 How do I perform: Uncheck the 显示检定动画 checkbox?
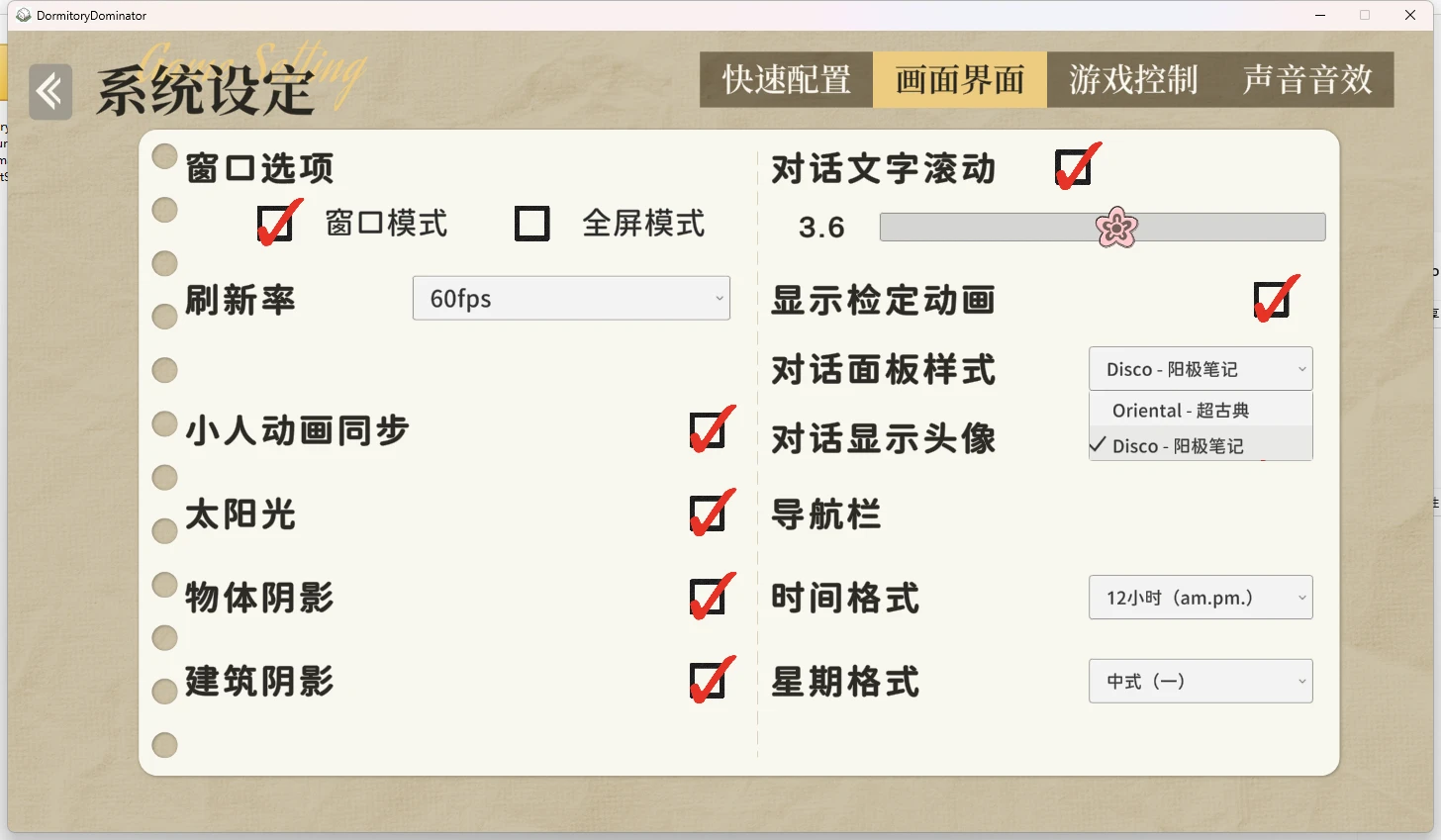[x=1272, y=300]
